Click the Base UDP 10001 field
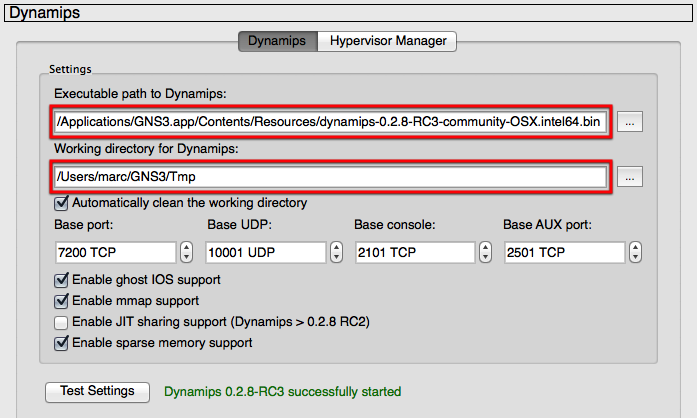The image size is (697, 418). 265,252
